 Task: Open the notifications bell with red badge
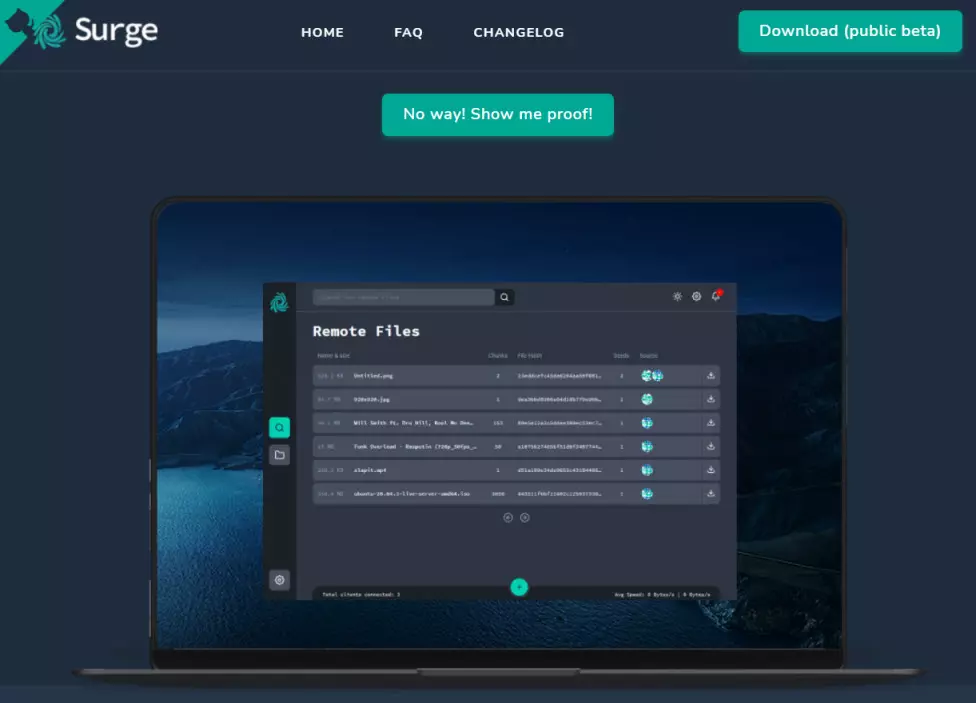[x=714, y=294]
